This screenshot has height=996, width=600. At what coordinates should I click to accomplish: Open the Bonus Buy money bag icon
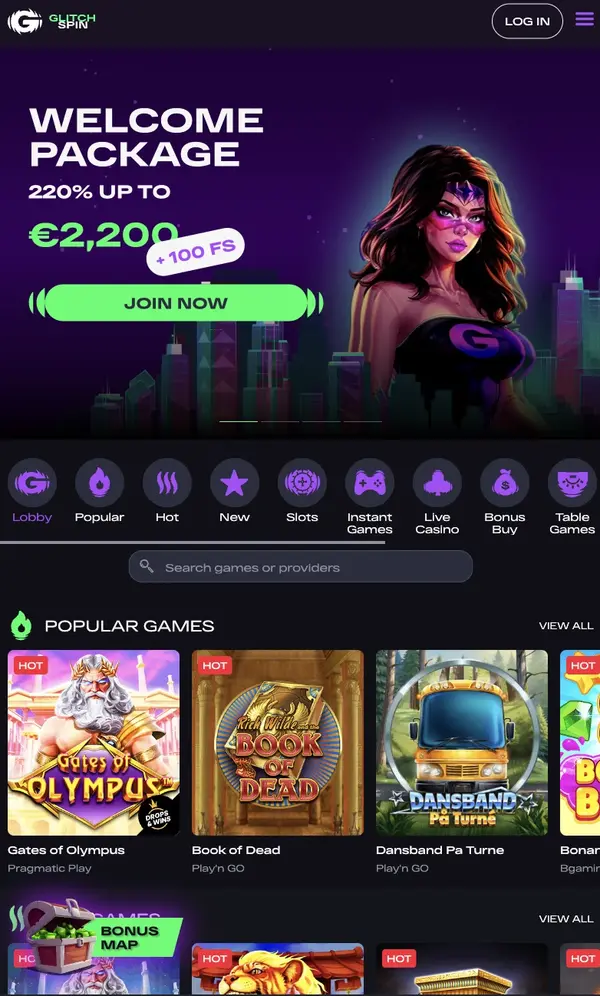coord(505,483)
